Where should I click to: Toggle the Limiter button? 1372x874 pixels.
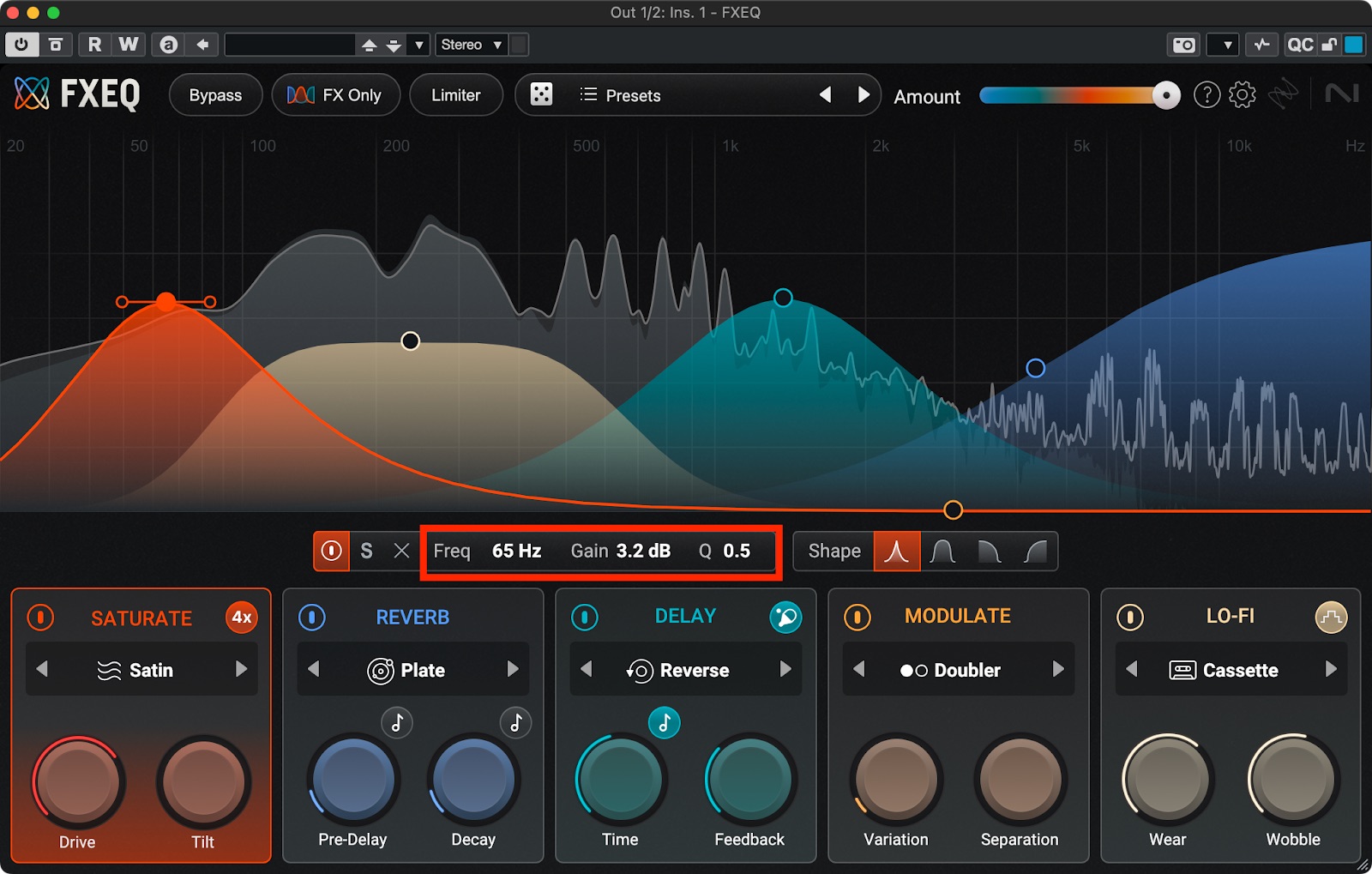click(x=455, y=95)
